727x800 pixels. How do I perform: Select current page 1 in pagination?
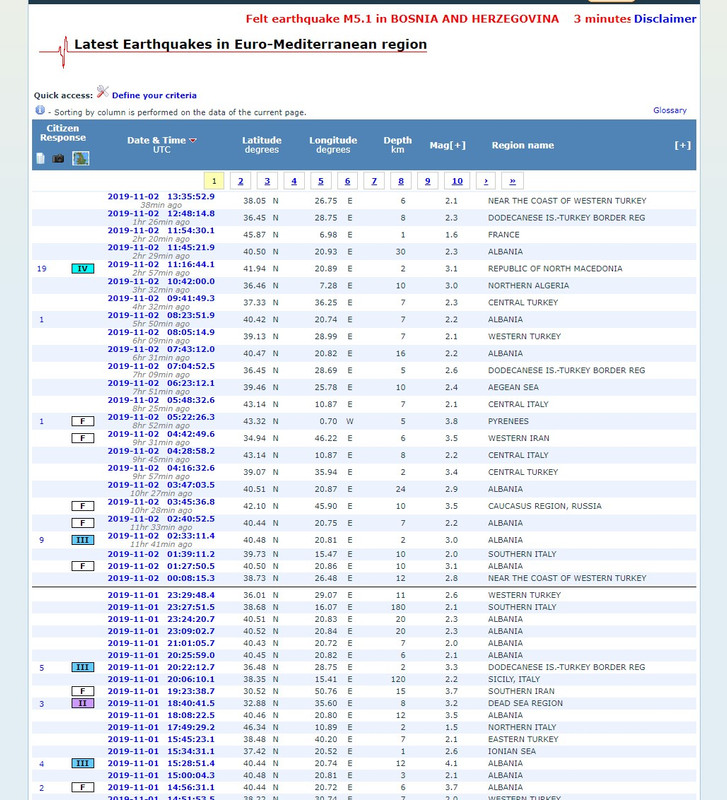point(214,181)
